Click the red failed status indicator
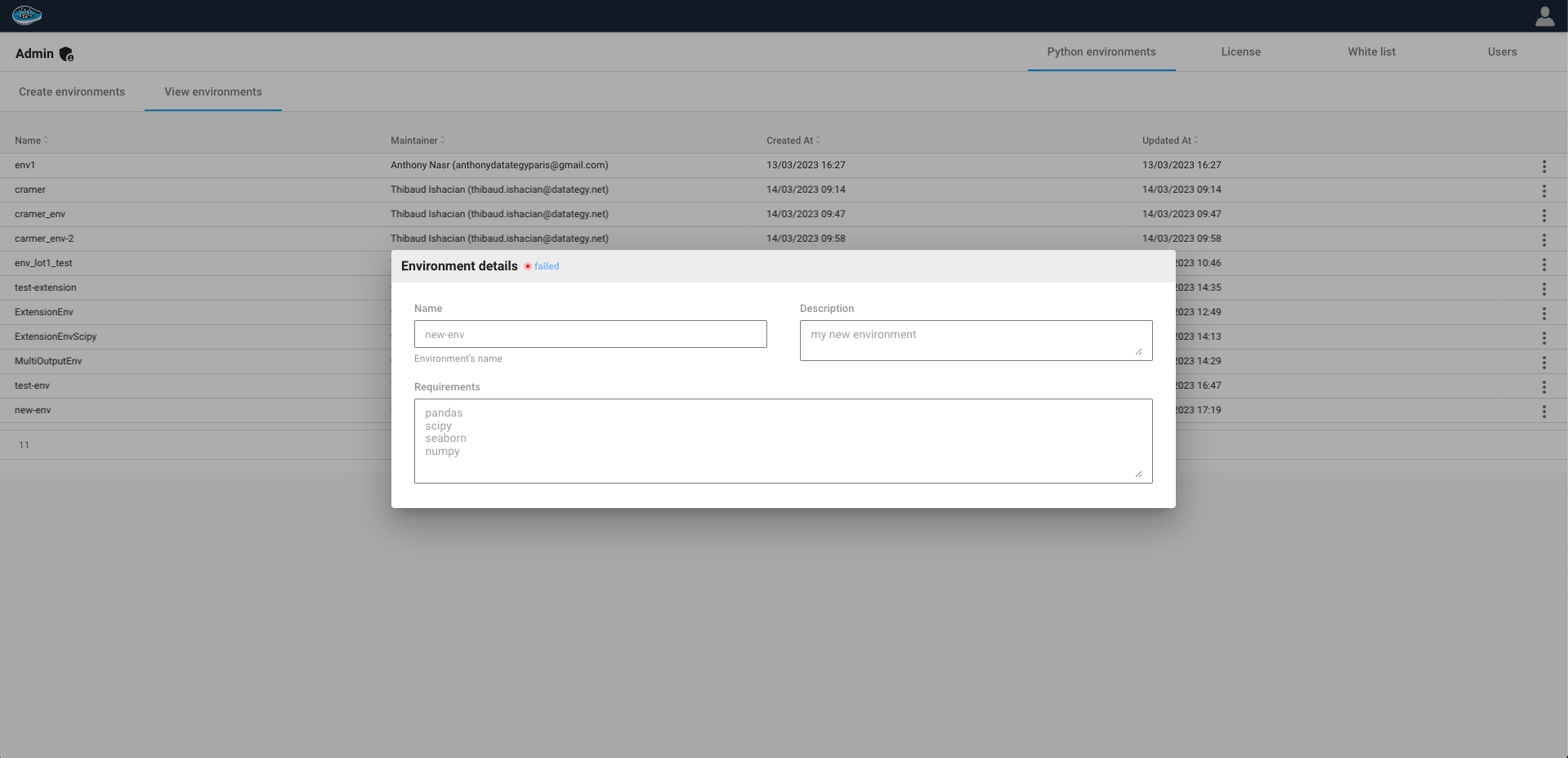The image size is (1568, 758). (528, 266)
